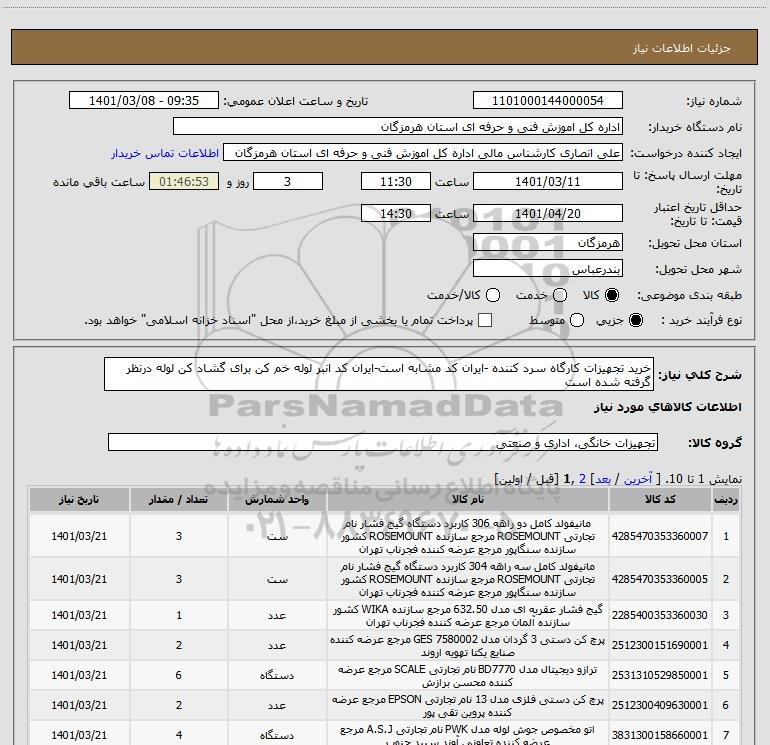Open page 2 of the items list
Viewport: 770px width, 745px height.
point(582,479)
